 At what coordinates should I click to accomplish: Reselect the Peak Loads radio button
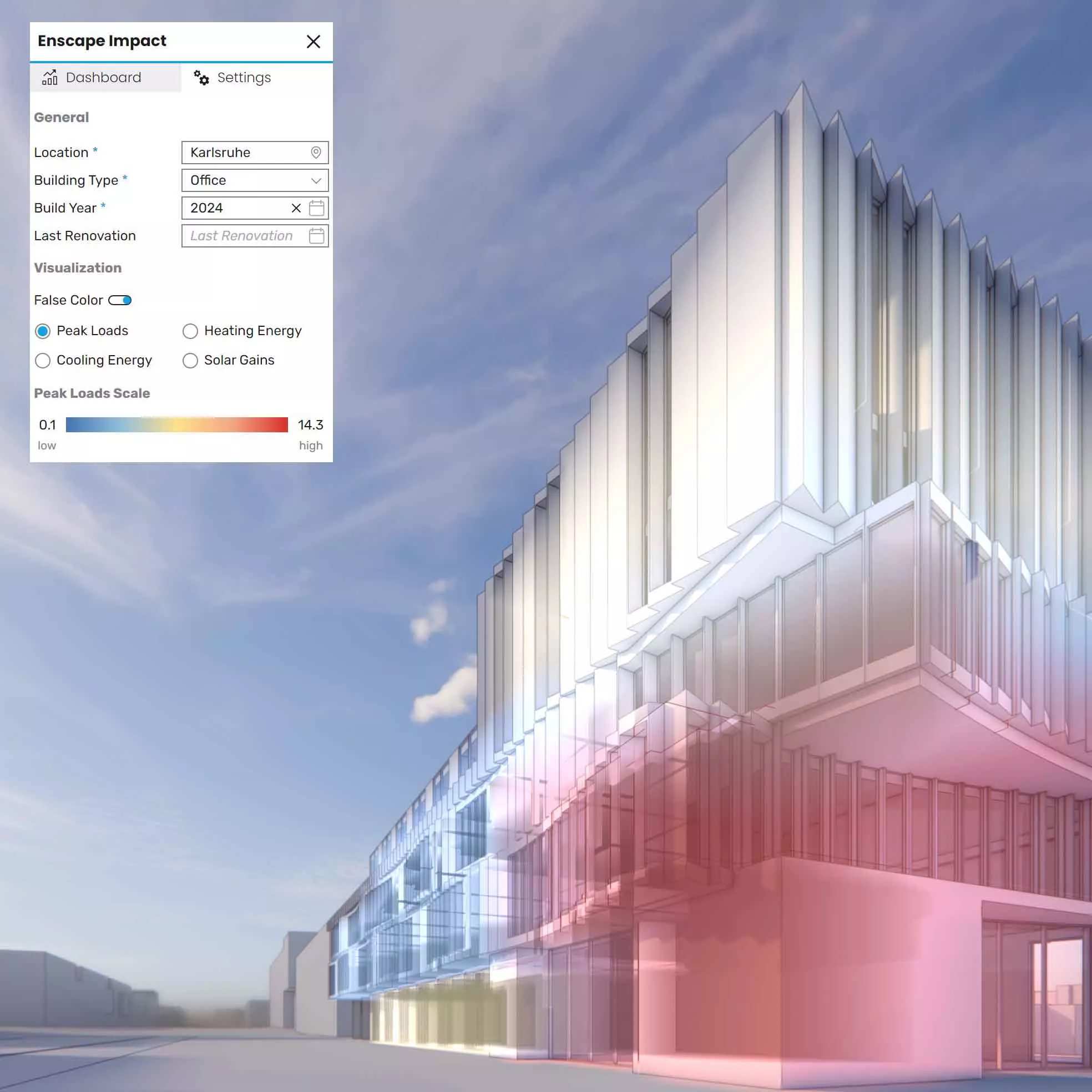coord(43,331)
